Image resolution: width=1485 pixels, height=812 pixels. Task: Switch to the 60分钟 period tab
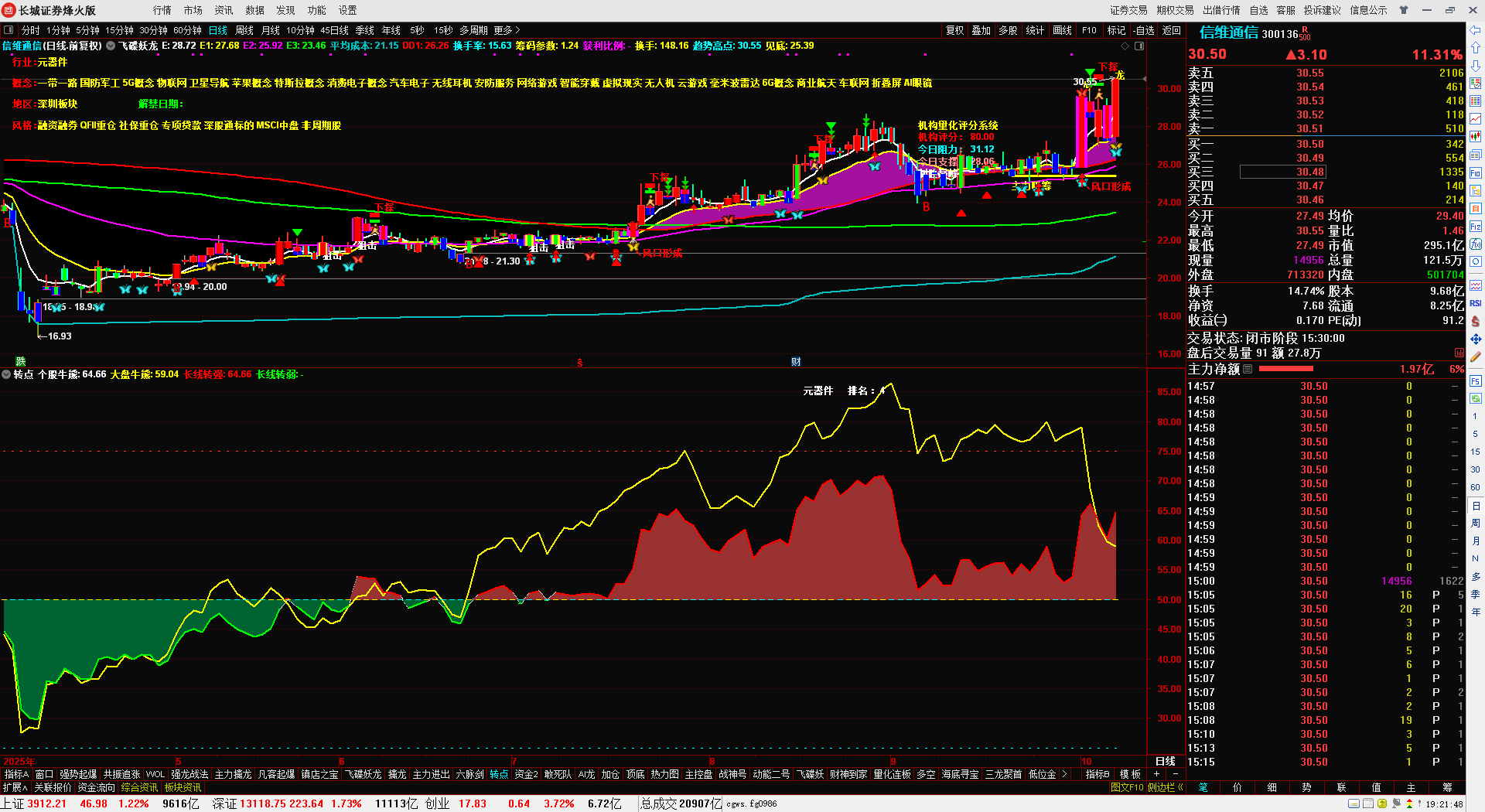click(187, 30)
